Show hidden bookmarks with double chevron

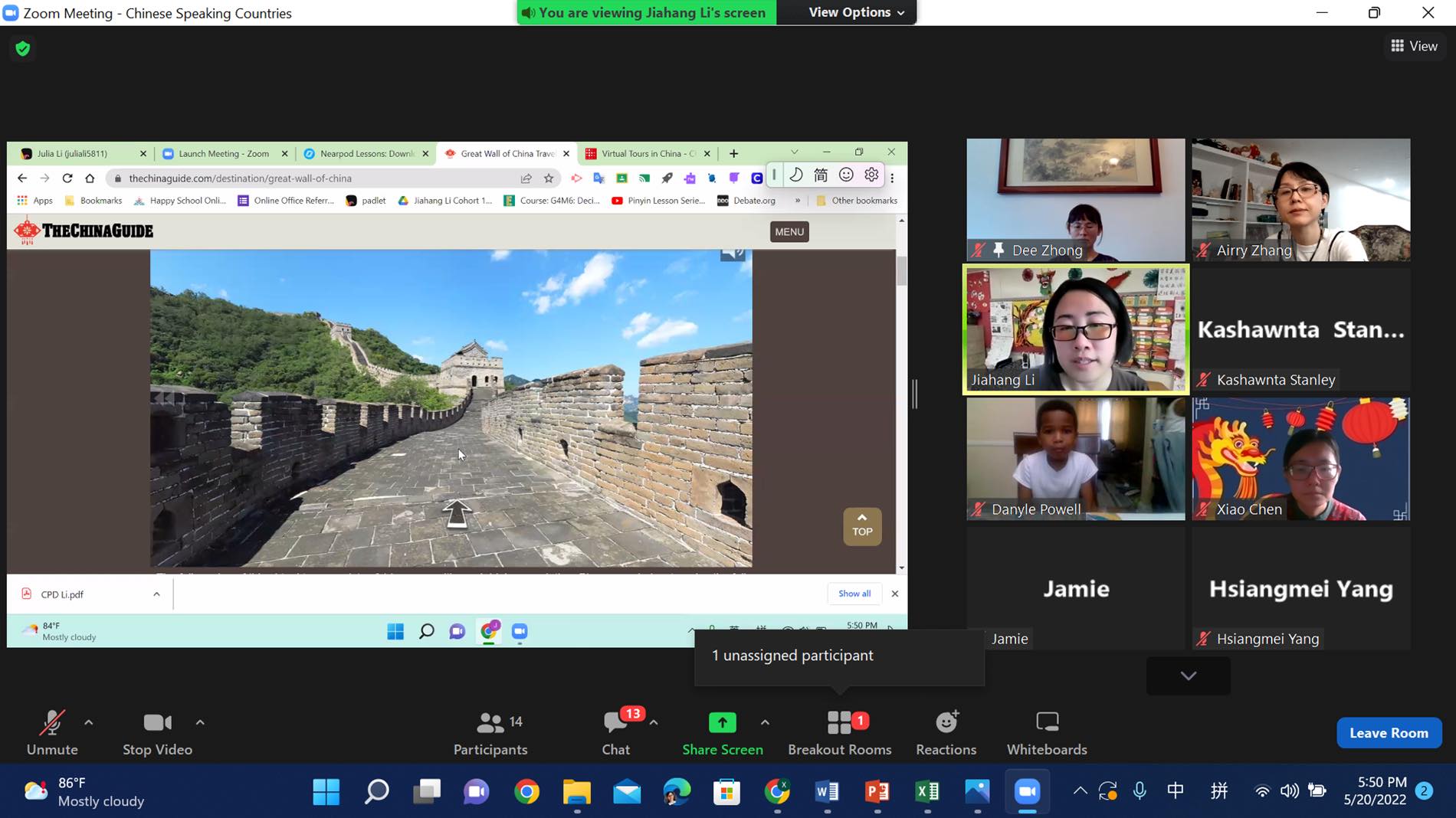[798, 201]
